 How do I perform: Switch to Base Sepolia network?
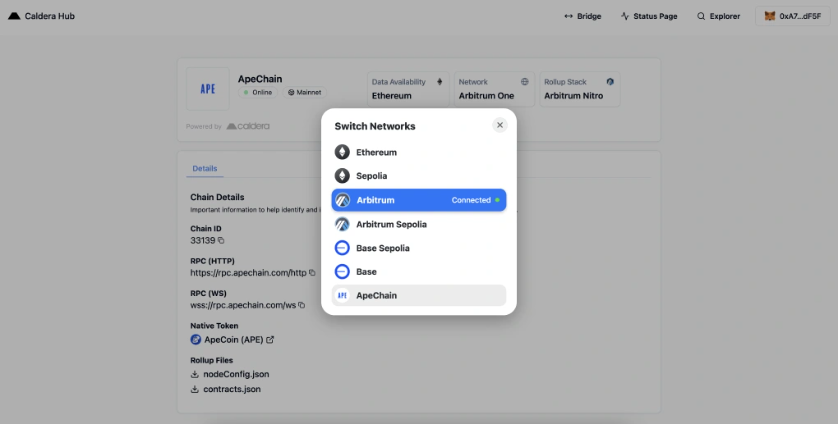point(418,248)
